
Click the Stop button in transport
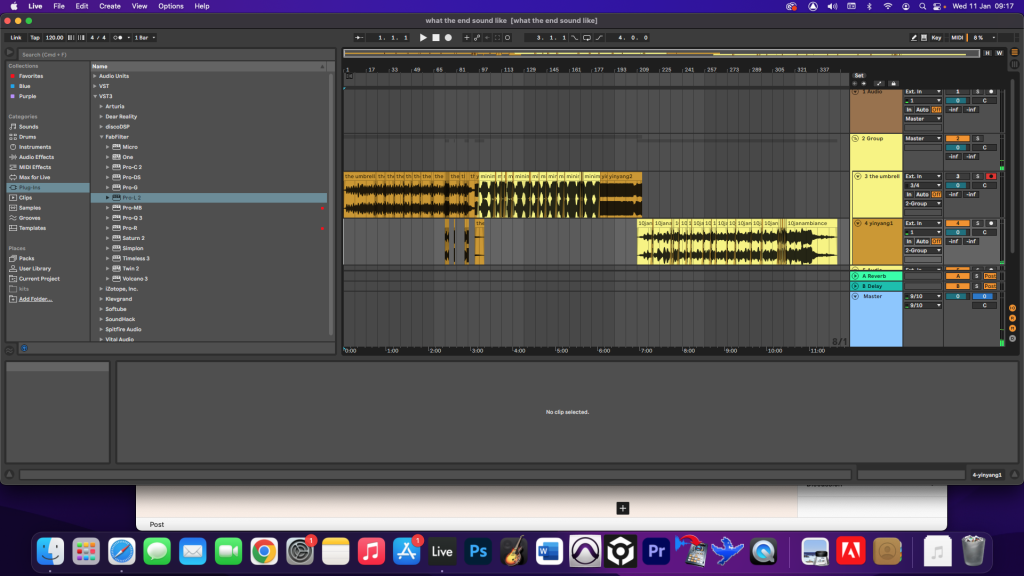click(x=435, y=37)
